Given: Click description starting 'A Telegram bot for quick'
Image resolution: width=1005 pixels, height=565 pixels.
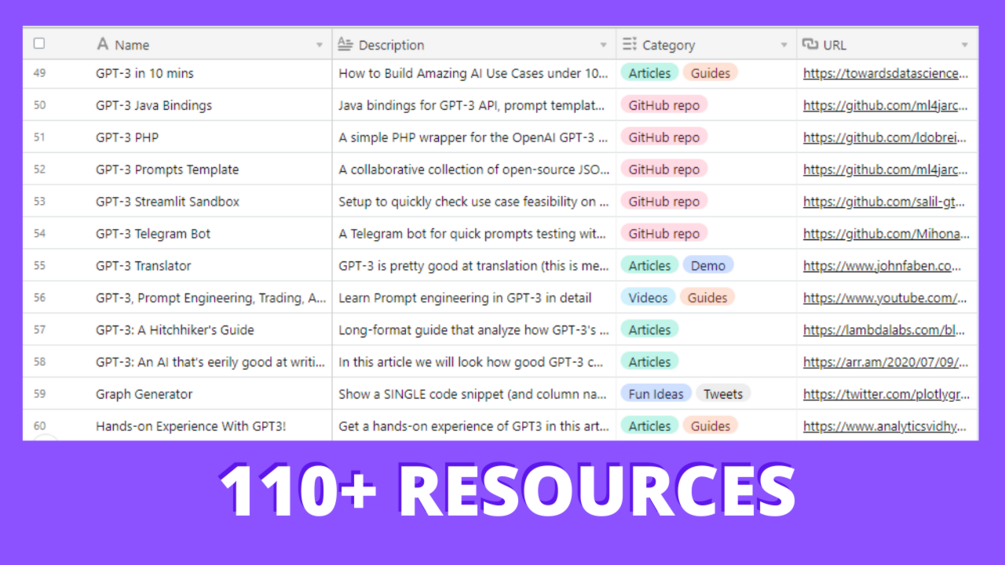Looking at the screenshot, I should point(472,233).
